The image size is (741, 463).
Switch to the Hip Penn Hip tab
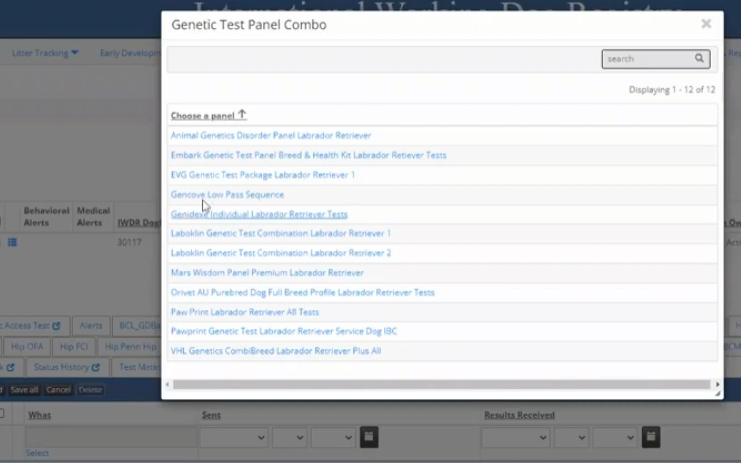(x=130, y=347)
